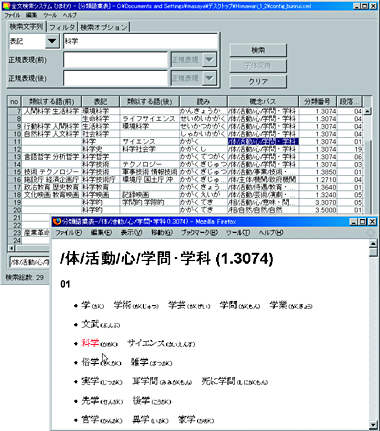Click Firefox page scrollbar down arrow

(374, 424)
